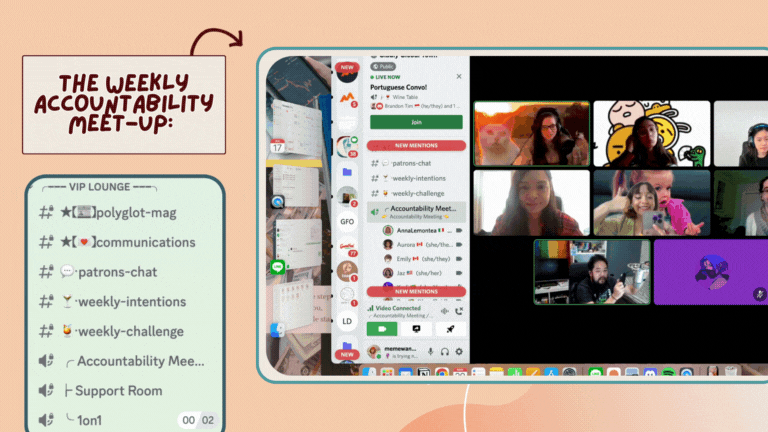Open Discord user settings gear
This screenshot has width=768, height=432.
click(x=459, y=351)
